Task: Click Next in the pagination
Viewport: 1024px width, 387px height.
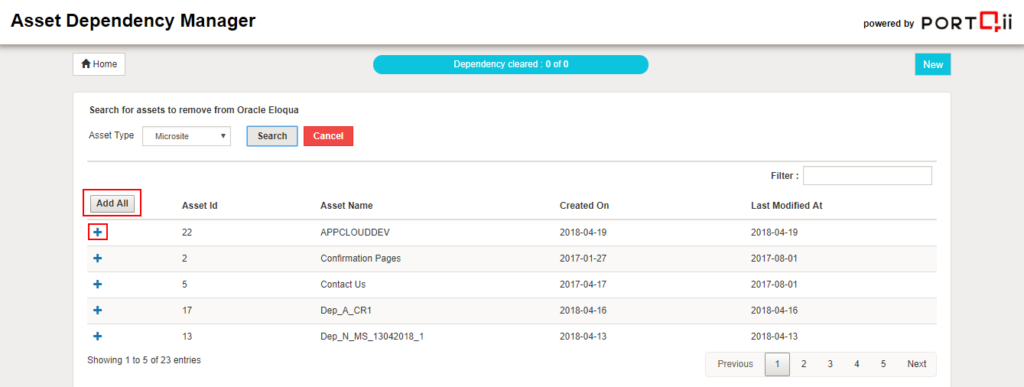Action: (916, 364)
